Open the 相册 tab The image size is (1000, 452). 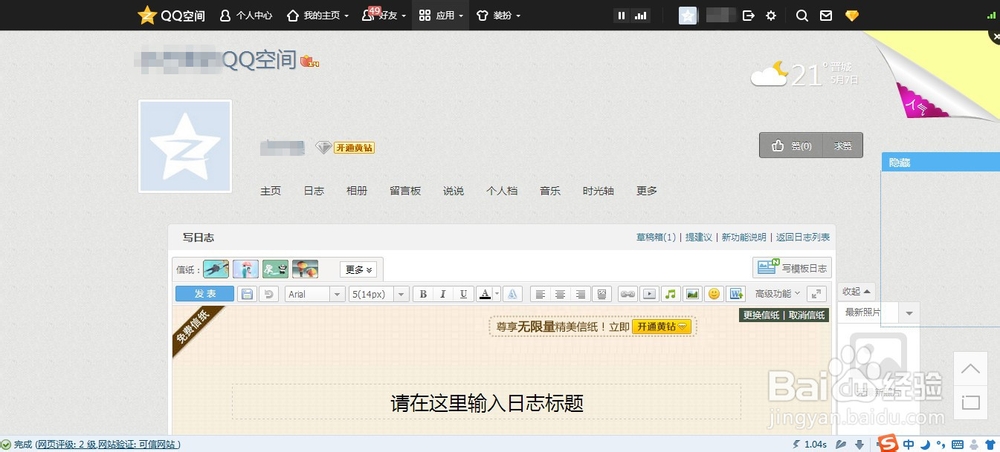point(357,191)
